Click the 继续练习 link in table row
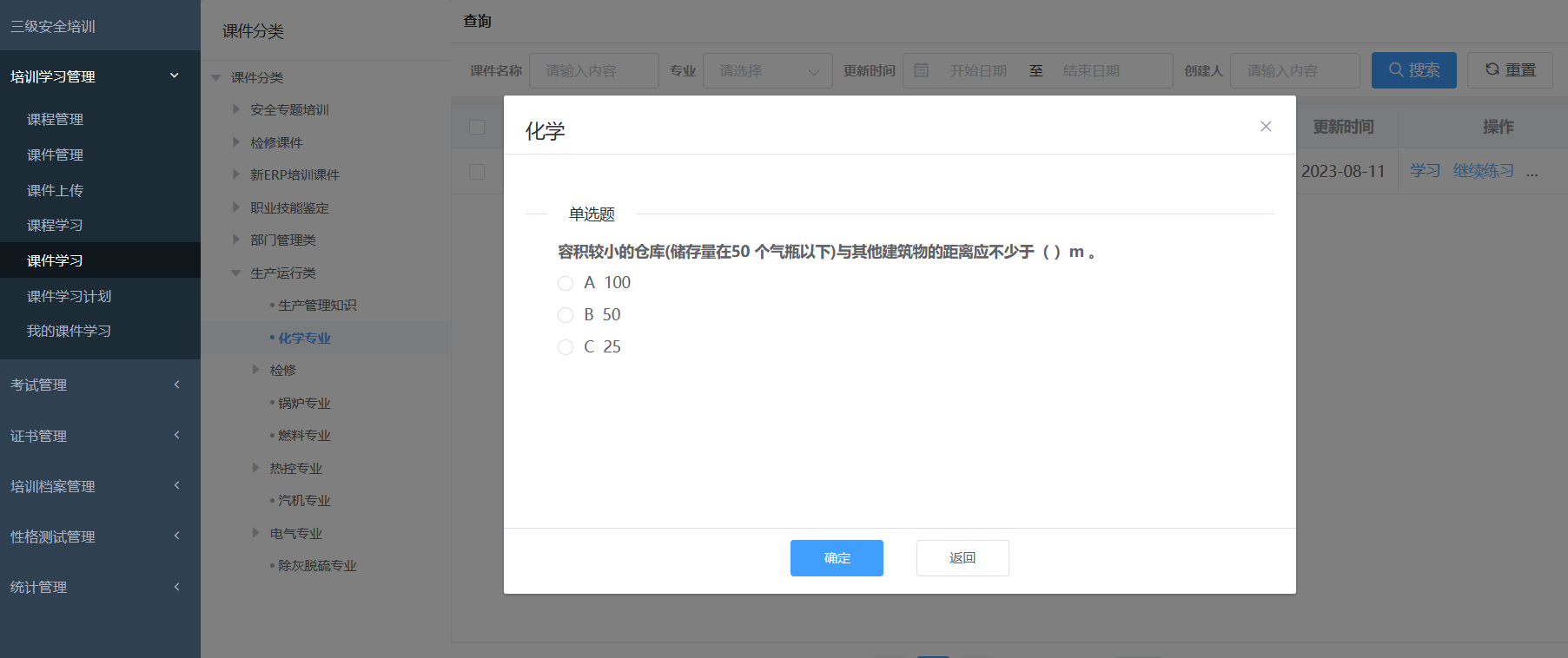This screenshot has height=658, width=1568. click(x=1483, y=171)
